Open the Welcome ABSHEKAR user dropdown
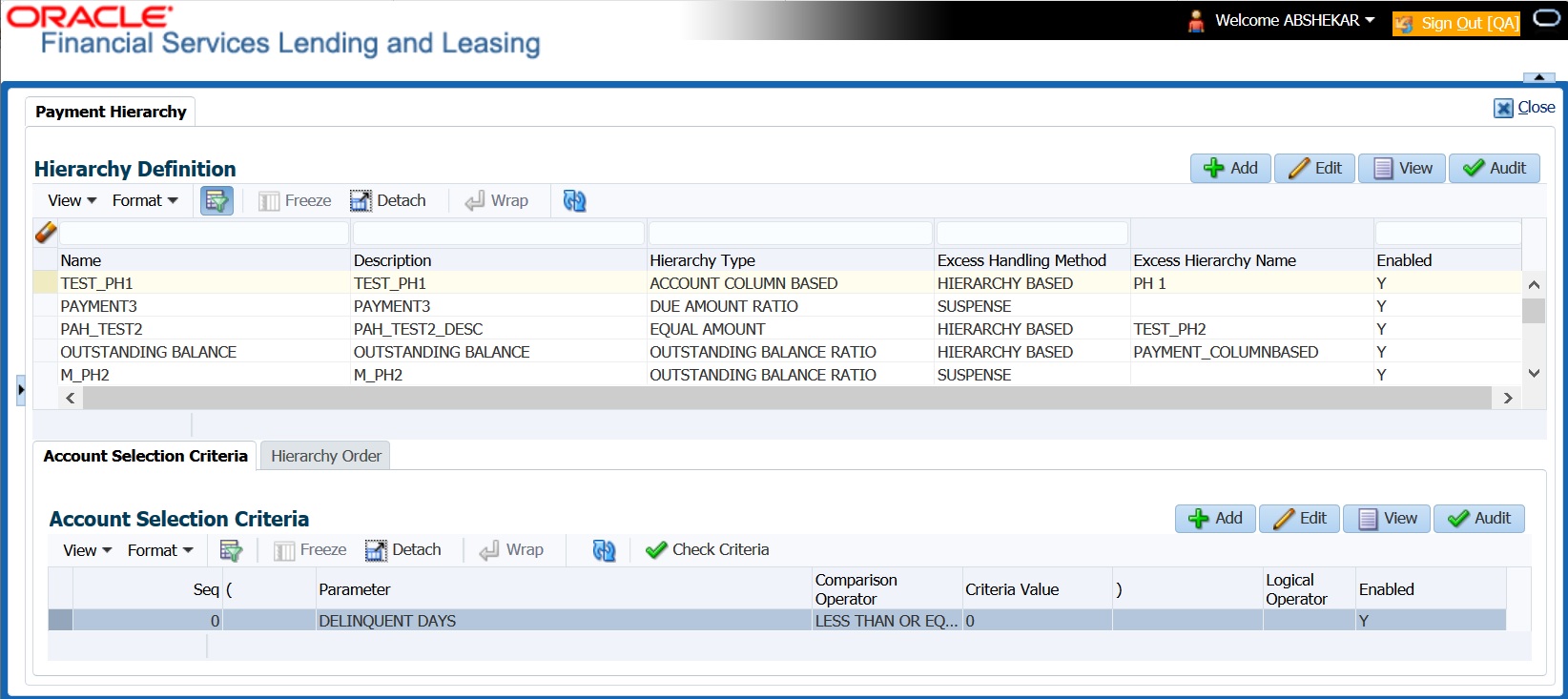Screen dimensions: 1568x699 point(1294,20)
